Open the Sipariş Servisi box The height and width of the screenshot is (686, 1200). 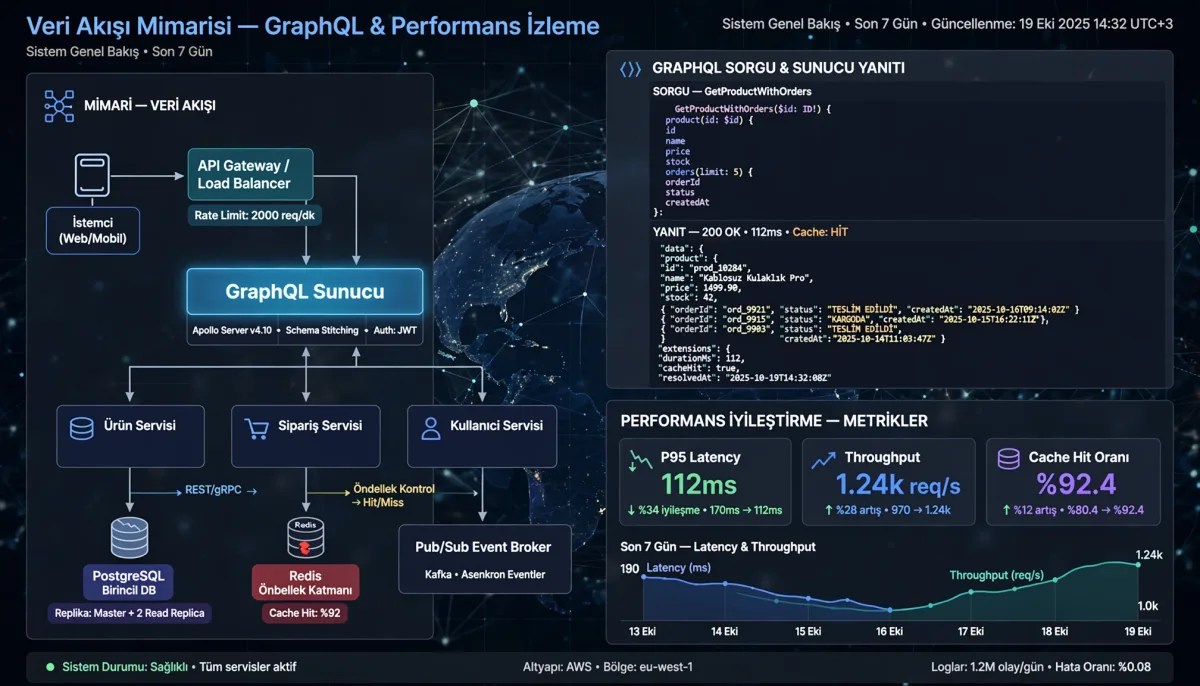point(305,436)
